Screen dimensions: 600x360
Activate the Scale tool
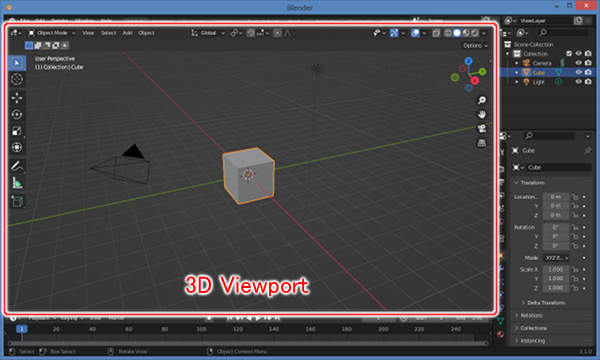click(x=17, y=131)
